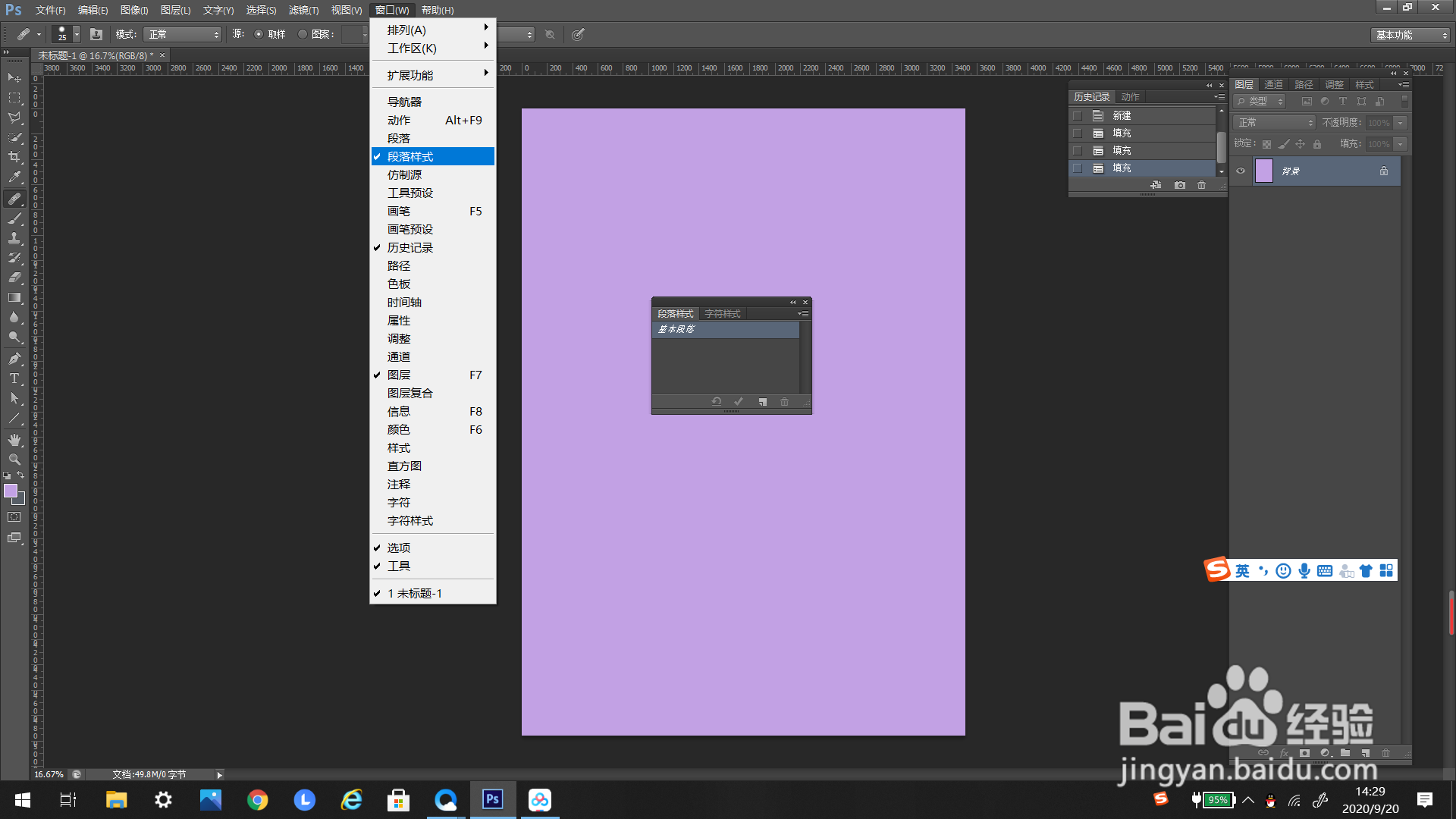Screen dimensions: 1456x819
Task: Select the Zoom tool in toolbar
Action: tap(14, 460)
